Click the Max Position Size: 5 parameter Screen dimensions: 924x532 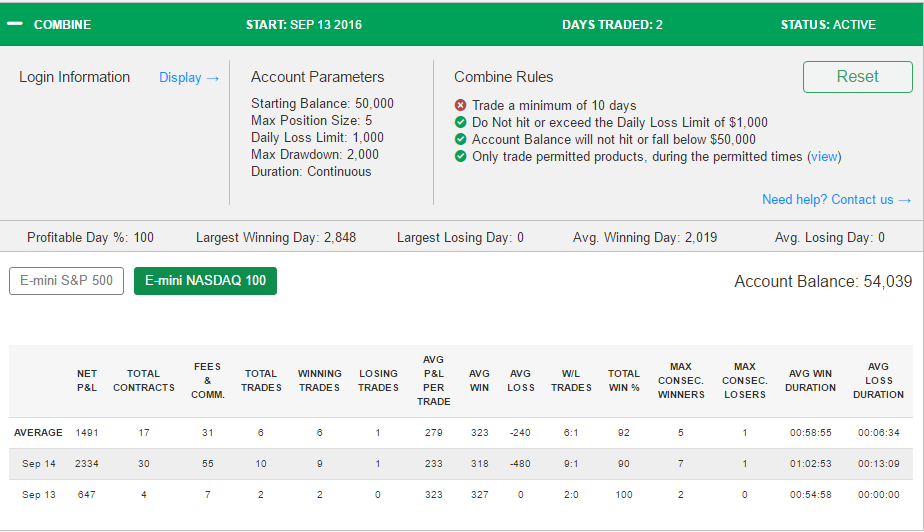pos(311,120)
